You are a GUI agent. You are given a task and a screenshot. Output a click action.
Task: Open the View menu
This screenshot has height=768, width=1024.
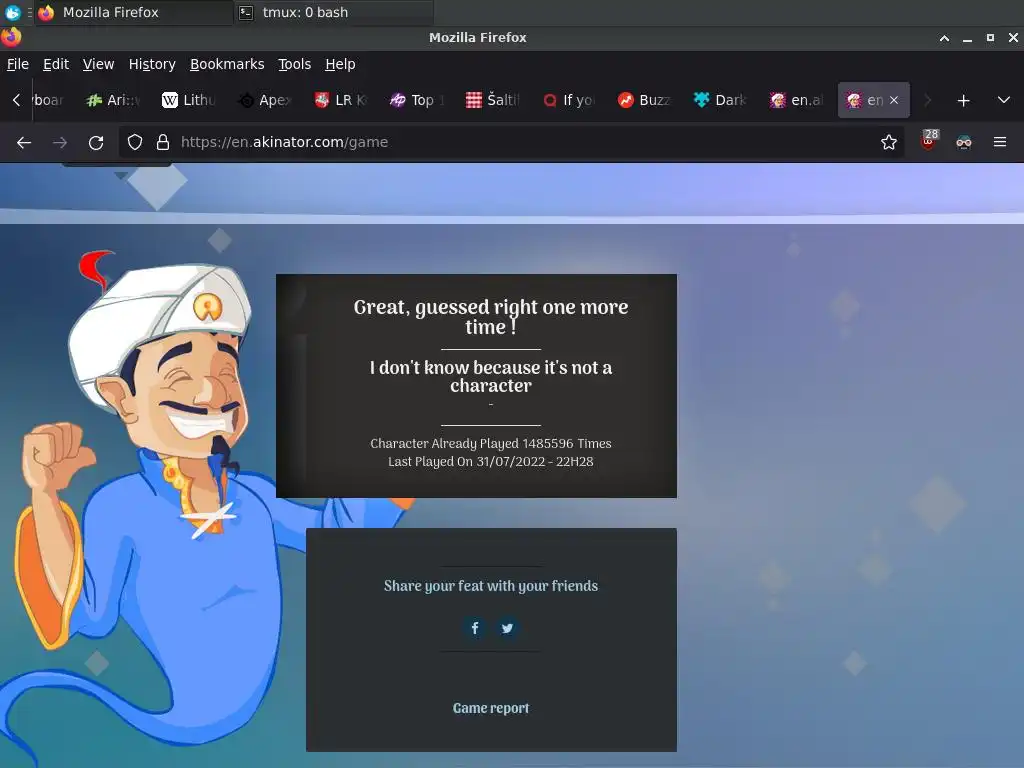tap(99, 64)
